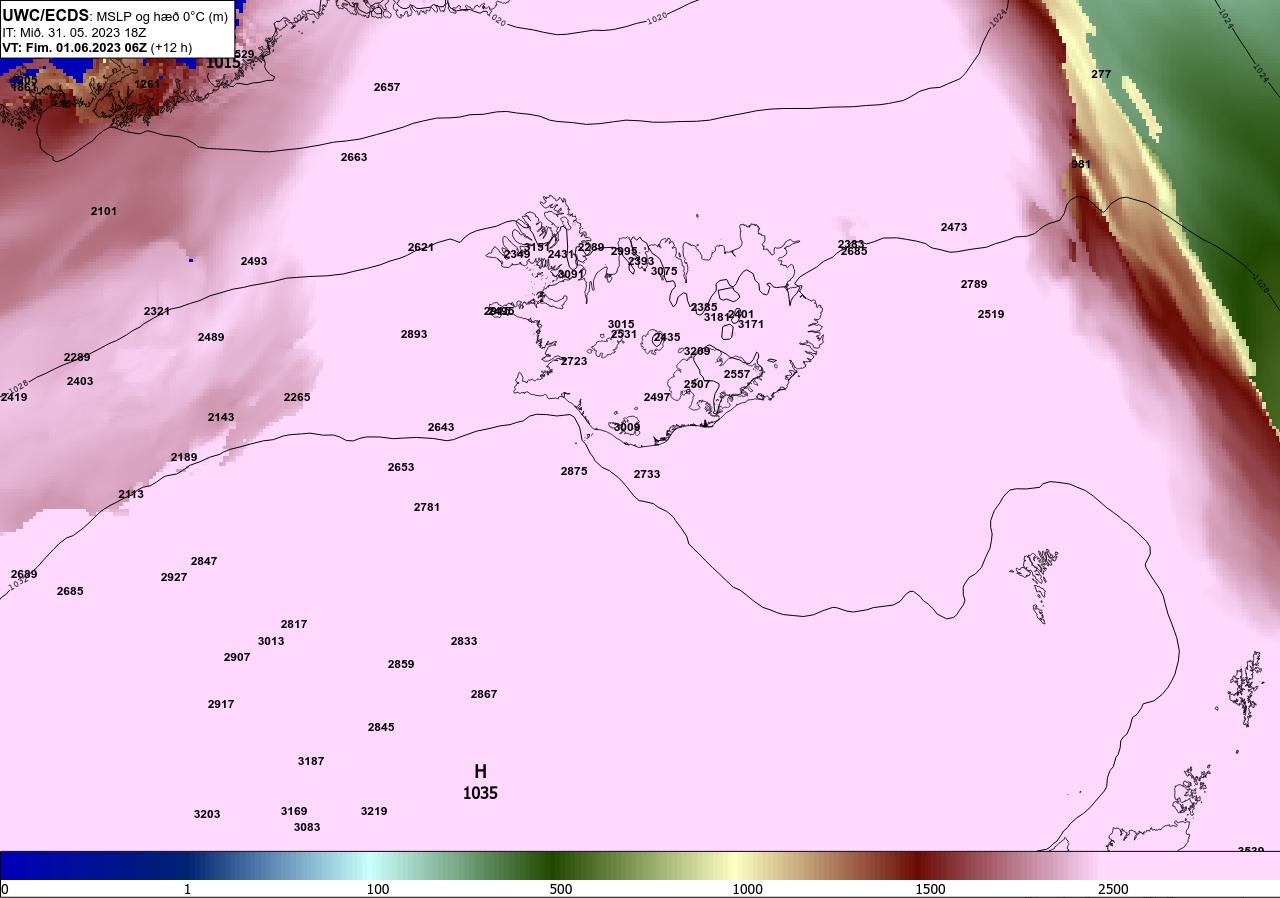Click the value 2403
Image resolution: width=1280 pixels, height=898 pixels.
(80, 381)
